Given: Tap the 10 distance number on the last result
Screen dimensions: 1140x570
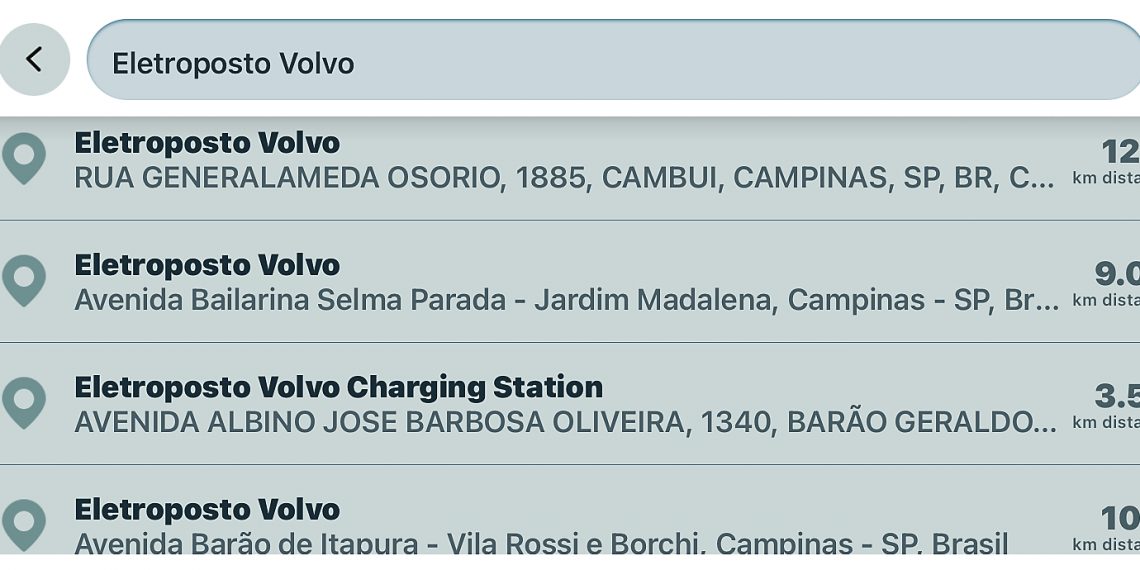Looking at the screenshot, I should [1120, 518].
